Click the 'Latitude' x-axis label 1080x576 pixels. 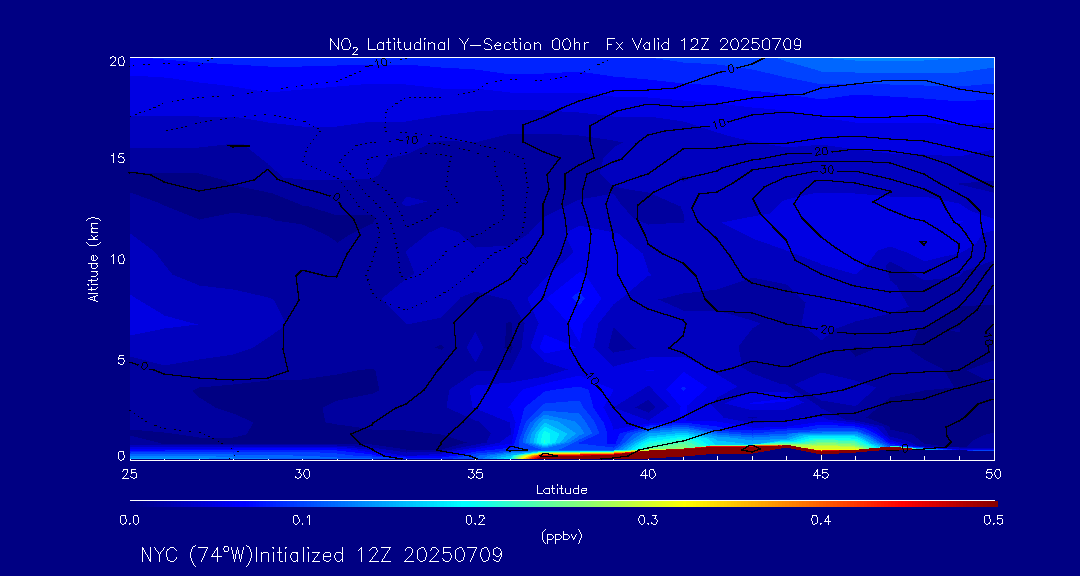561,490
